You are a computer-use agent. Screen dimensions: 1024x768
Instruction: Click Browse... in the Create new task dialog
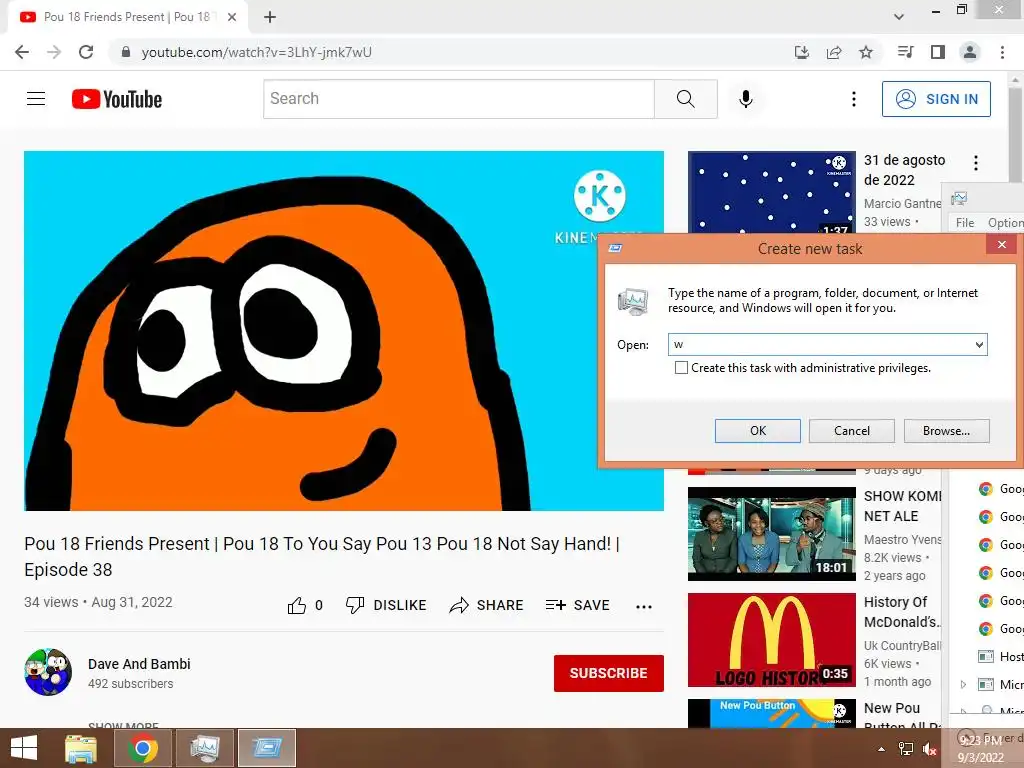click(946, 431)
